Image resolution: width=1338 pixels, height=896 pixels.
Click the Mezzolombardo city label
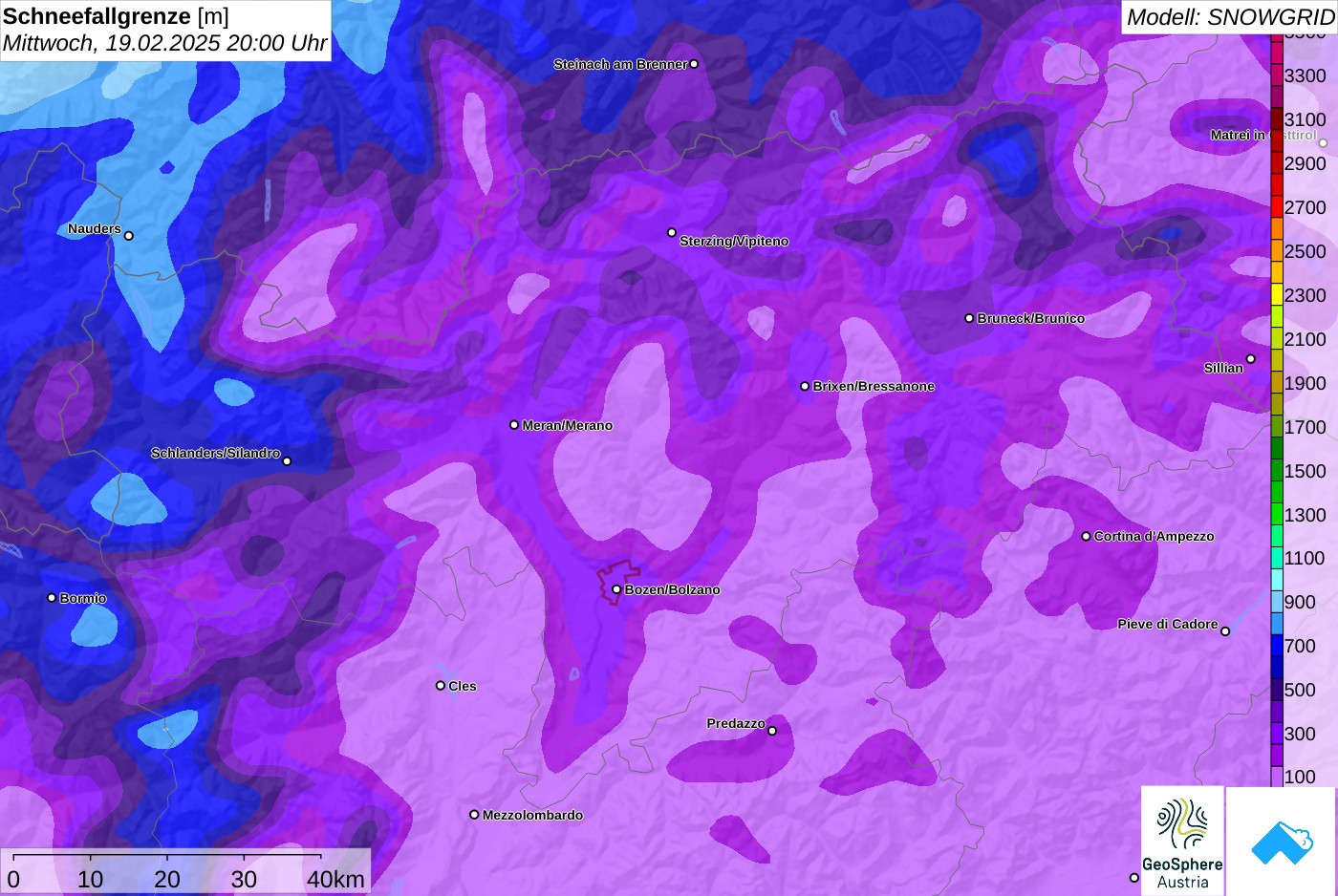[x=532, y=815]
